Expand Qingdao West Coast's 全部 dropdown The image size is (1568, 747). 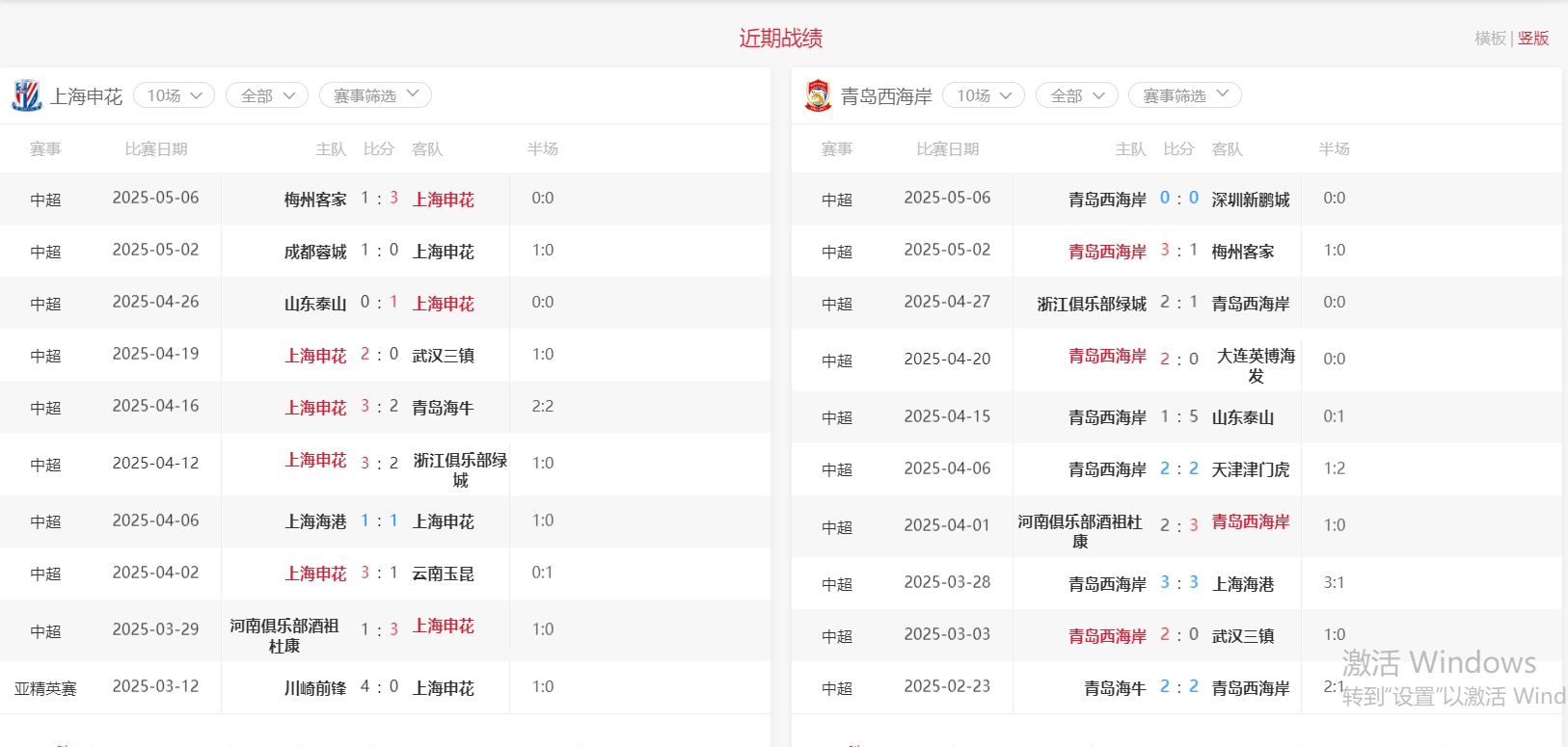[1077, 95]
